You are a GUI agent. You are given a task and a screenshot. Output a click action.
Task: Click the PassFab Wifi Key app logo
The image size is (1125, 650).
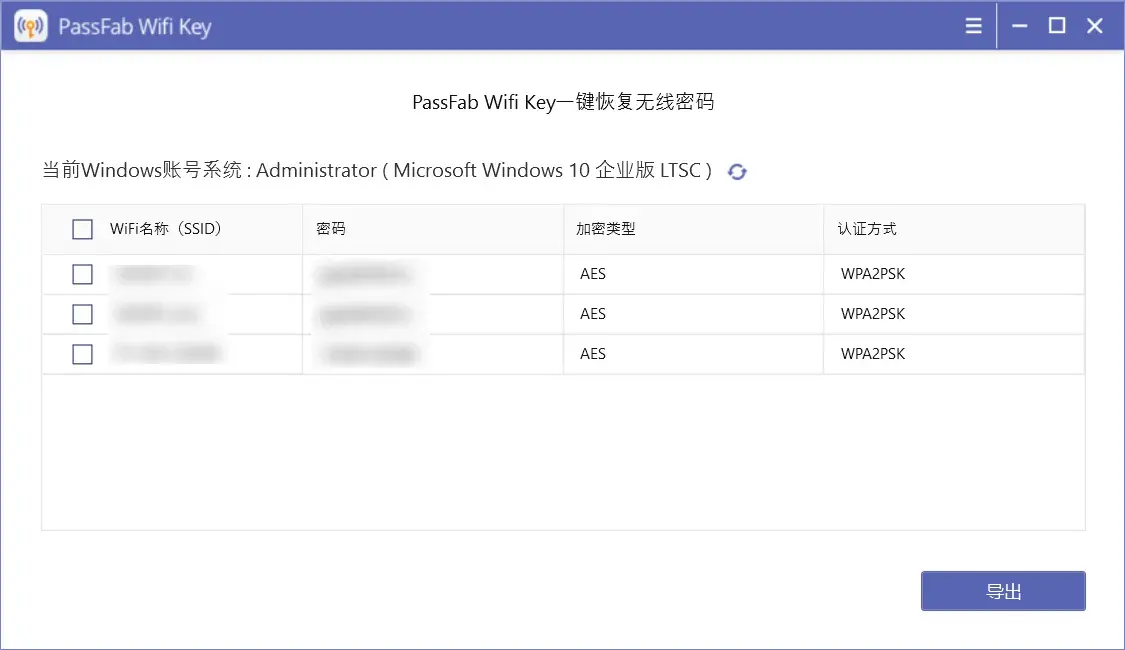coord(30,27)
